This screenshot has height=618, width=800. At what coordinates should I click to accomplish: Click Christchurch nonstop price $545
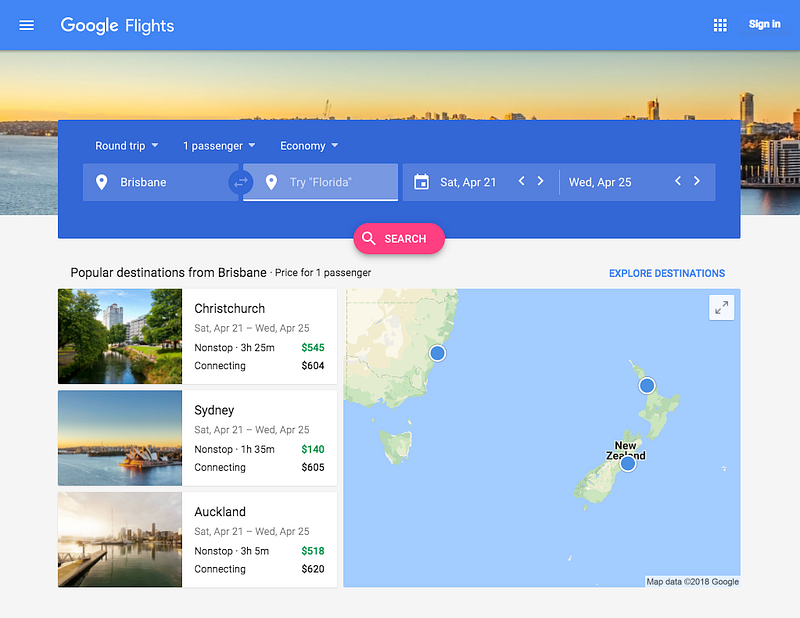313,348
